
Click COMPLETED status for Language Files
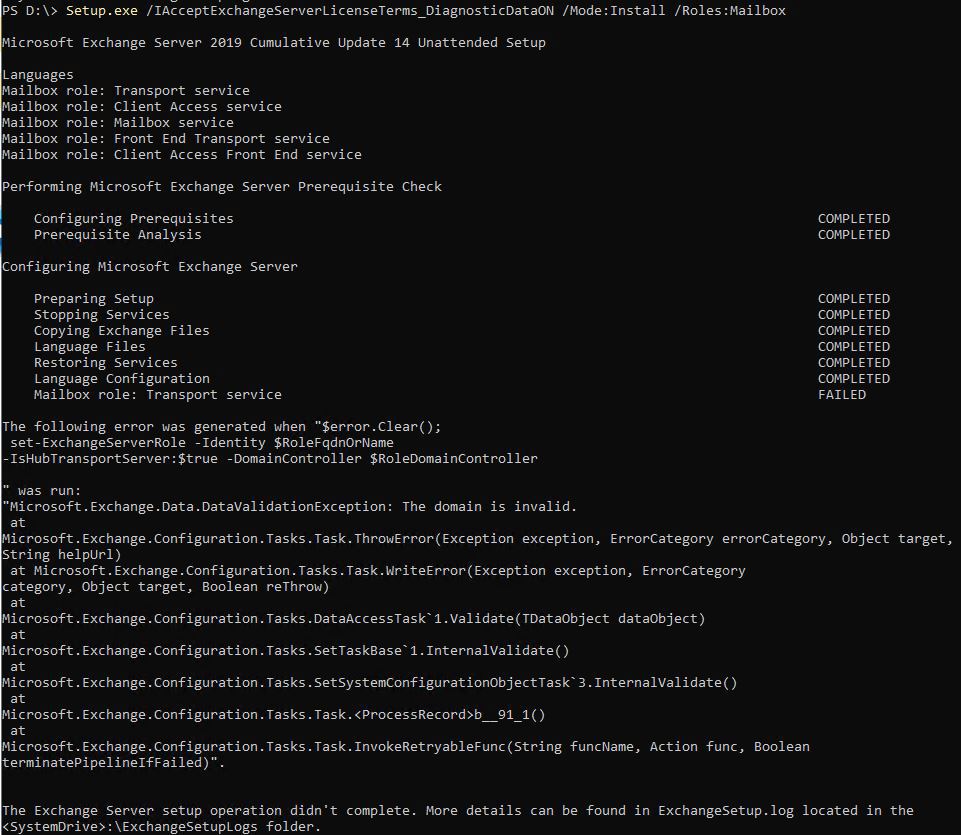(854, 346)
